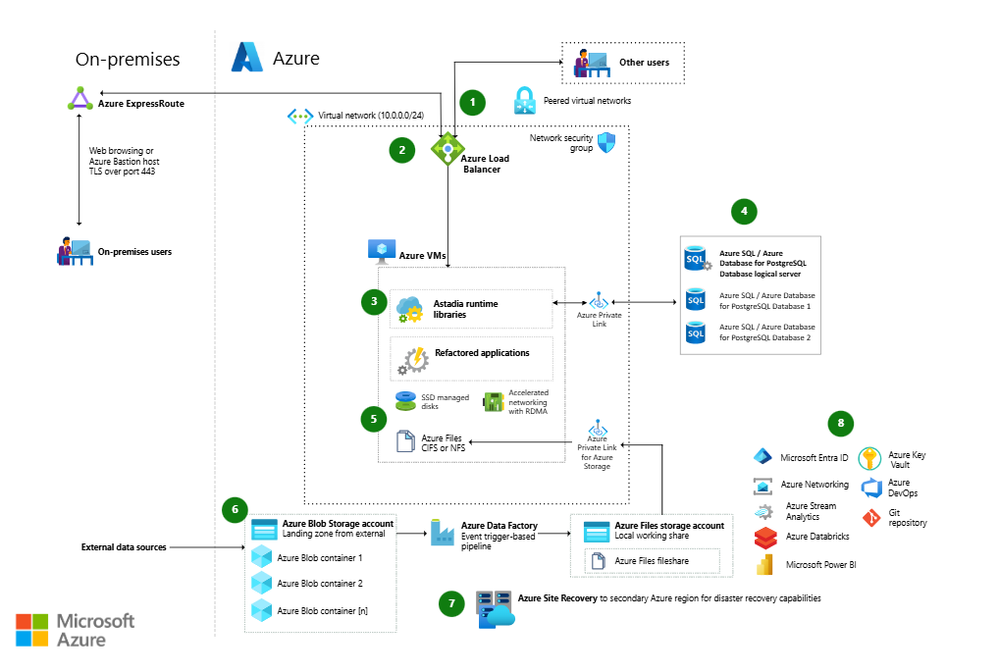
Task: Select the On-premises users icon
Action: click(75, 251)
